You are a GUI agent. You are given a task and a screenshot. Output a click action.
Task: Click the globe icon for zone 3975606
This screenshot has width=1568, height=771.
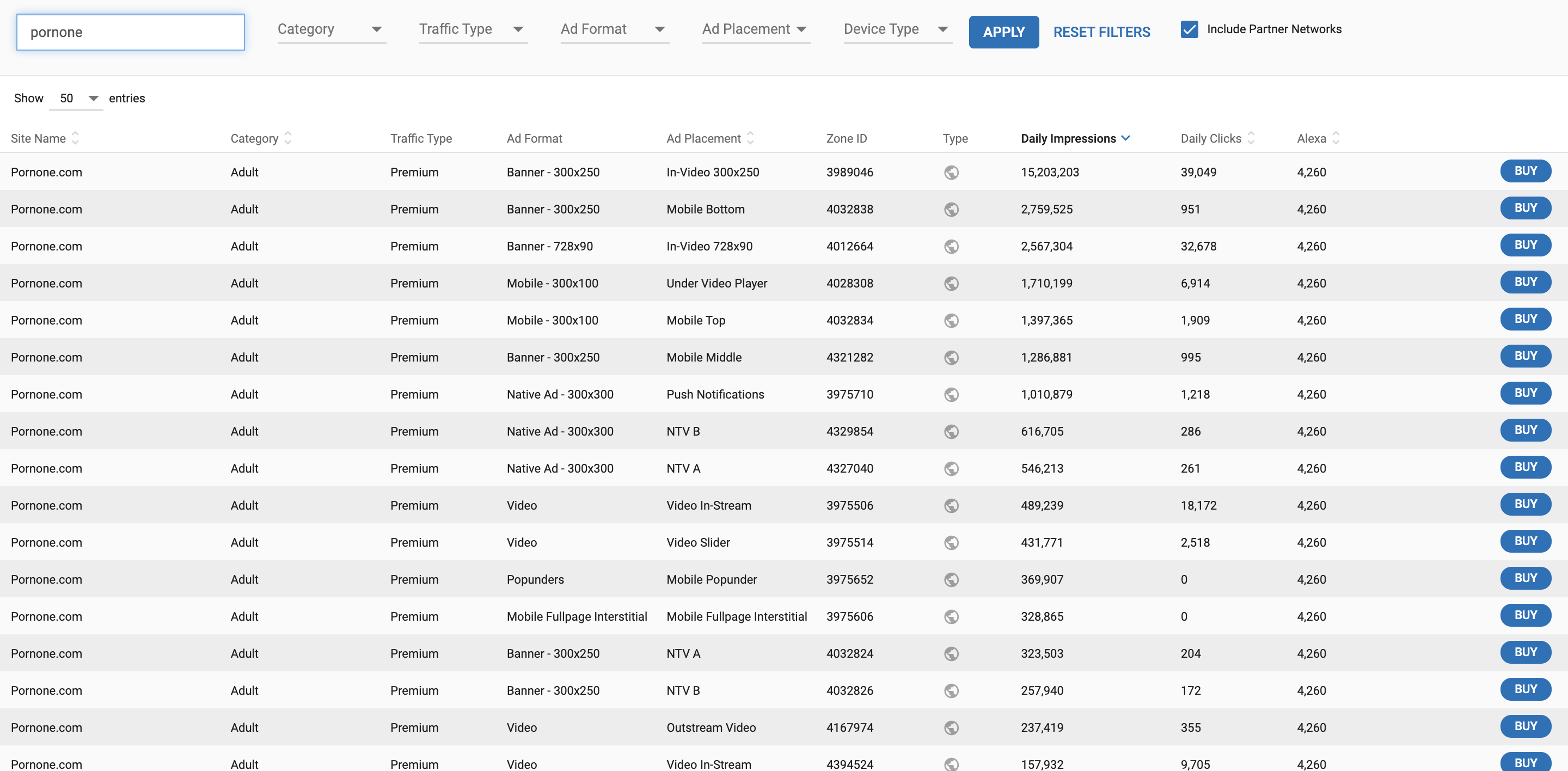pos(951,617)
